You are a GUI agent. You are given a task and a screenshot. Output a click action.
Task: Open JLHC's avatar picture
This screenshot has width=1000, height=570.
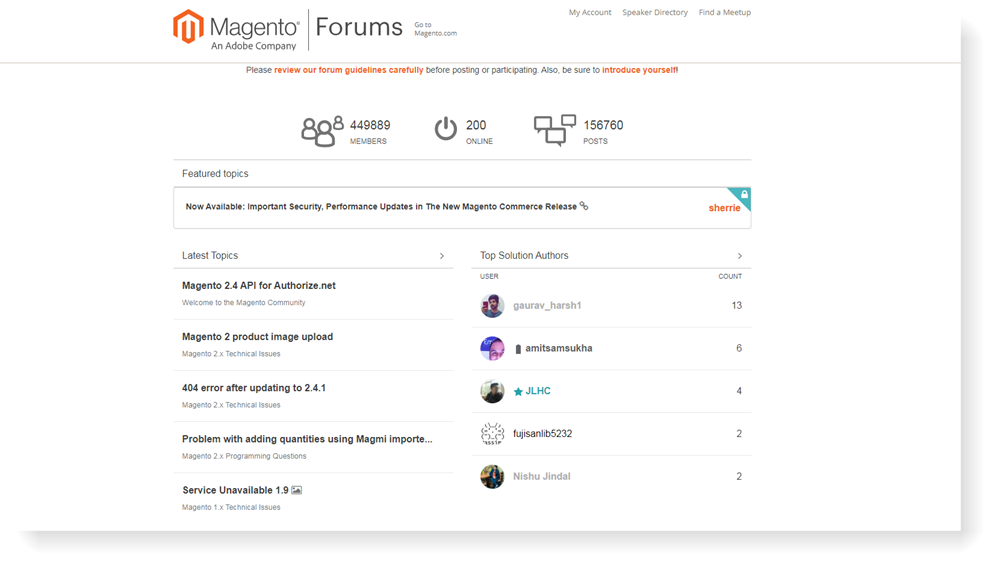(x=492, y=391)
